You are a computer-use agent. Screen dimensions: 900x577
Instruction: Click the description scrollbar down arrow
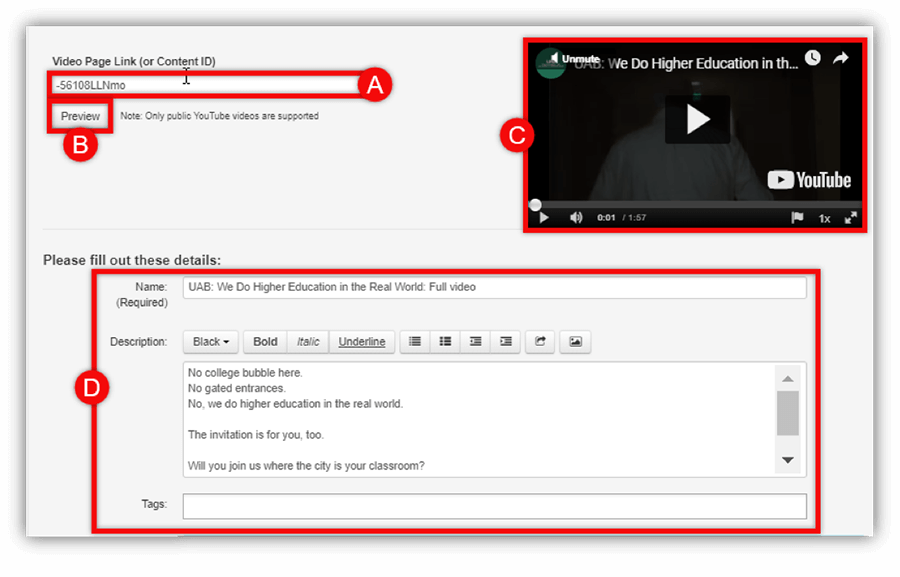tap(788, 460)
